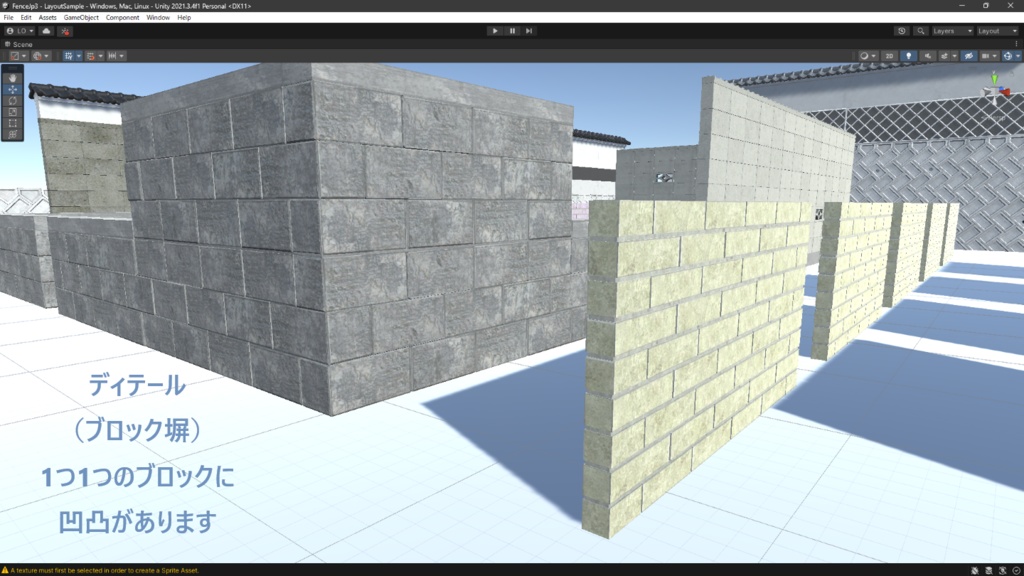
Task: Expand the Gizmos dropdown arrow
Action: 1017,56
